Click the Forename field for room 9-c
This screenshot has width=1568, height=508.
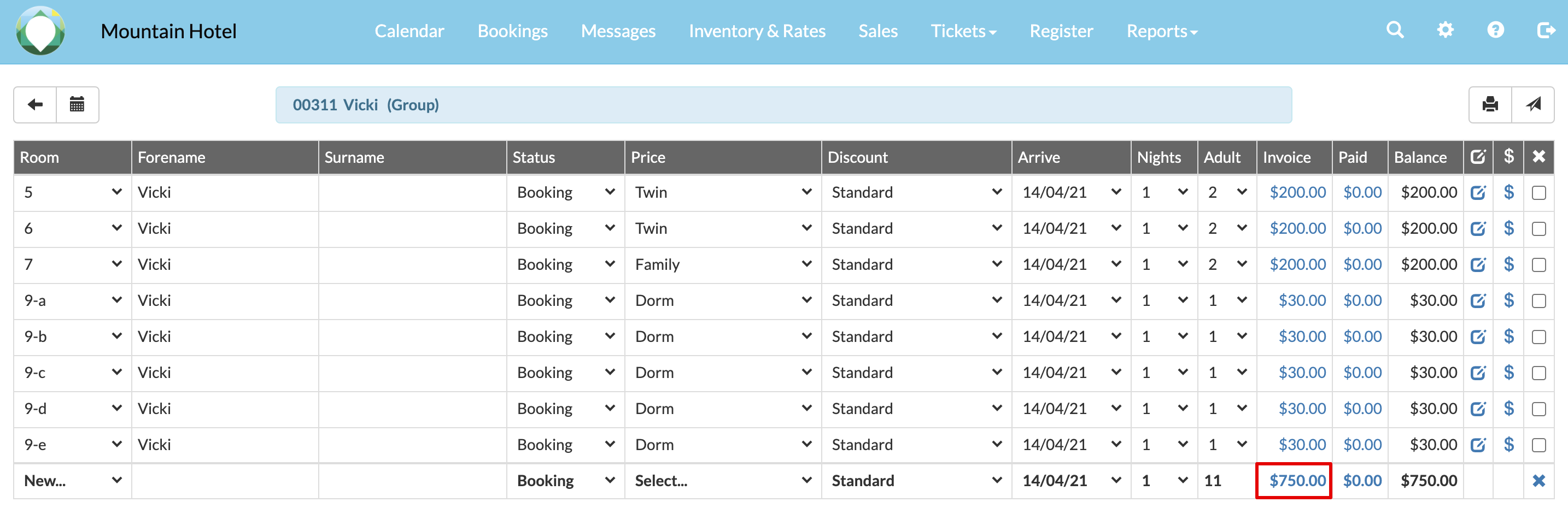click(x=225, y=373)
